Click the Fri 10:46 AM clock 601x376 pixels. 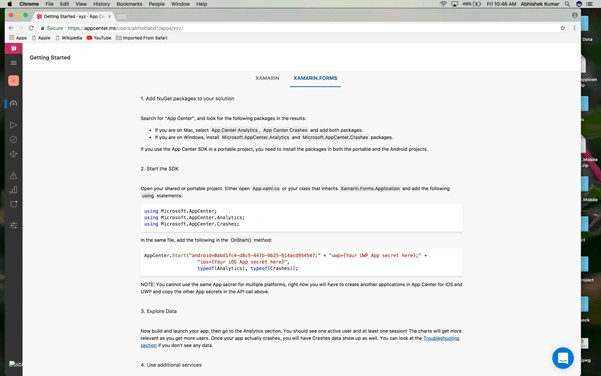click(501, 4)
